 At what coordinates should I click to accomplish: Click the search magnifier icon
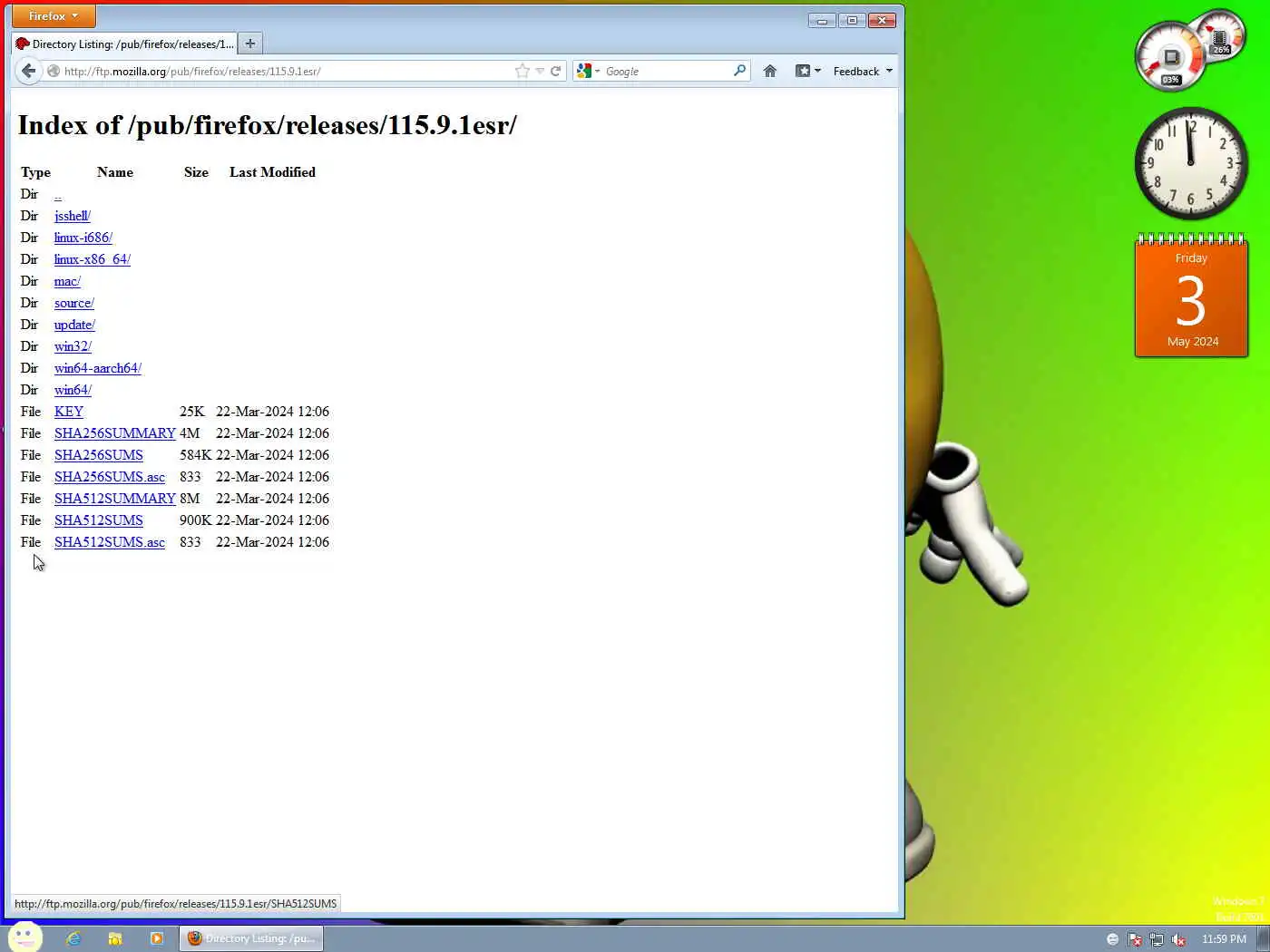pos(740,70)
